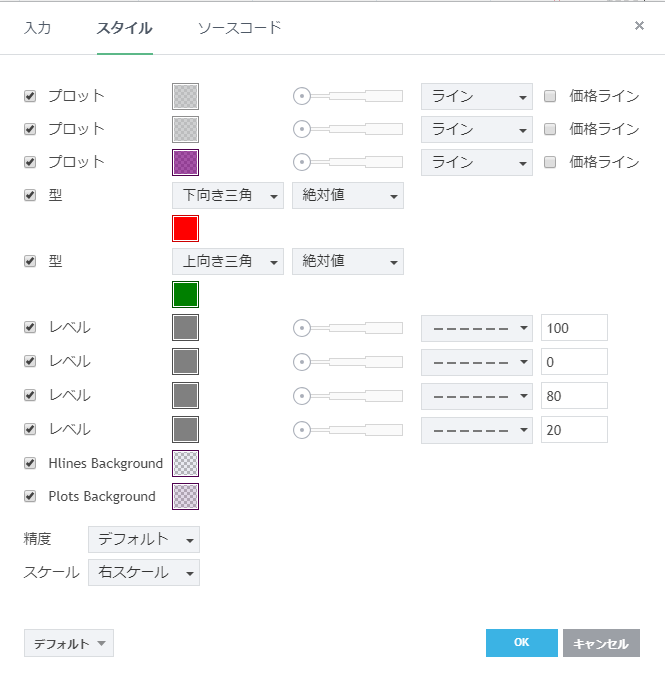This screenshot has width=665, height=680.
Task: Click the キャンセル button
Action: 601,643
